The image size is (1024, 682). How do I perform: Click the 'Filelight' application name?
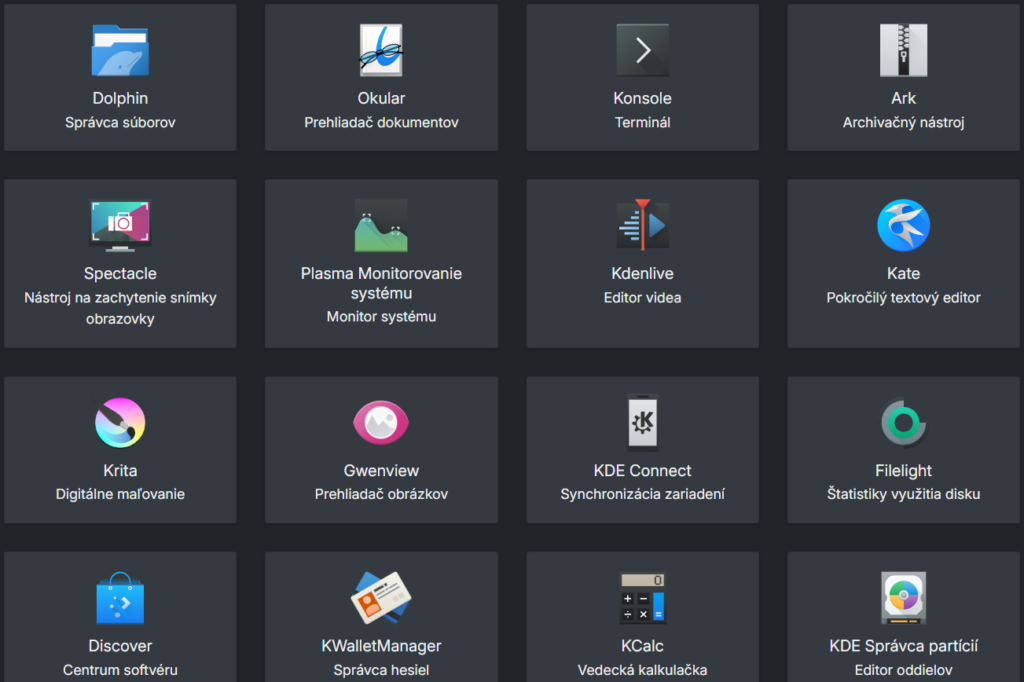click(904, 470)
